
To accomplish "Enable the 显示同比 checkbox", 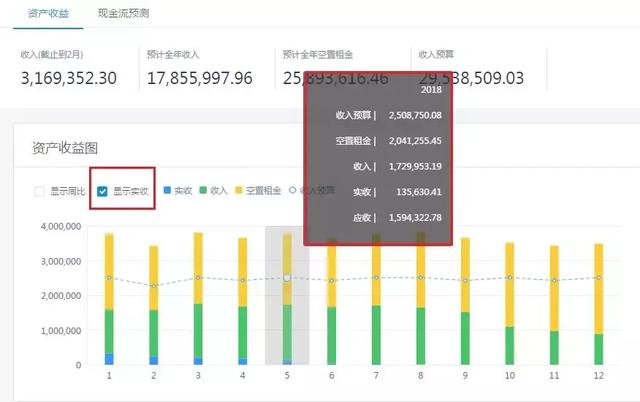I will (40, 190).
